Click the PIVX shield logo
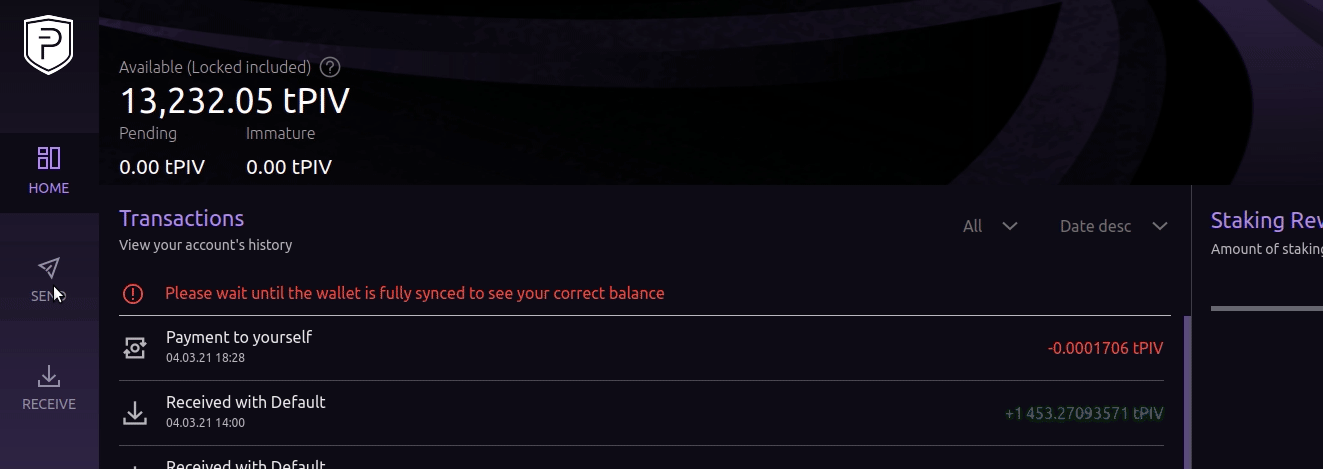1323x469 pixels. pos(49,46)
